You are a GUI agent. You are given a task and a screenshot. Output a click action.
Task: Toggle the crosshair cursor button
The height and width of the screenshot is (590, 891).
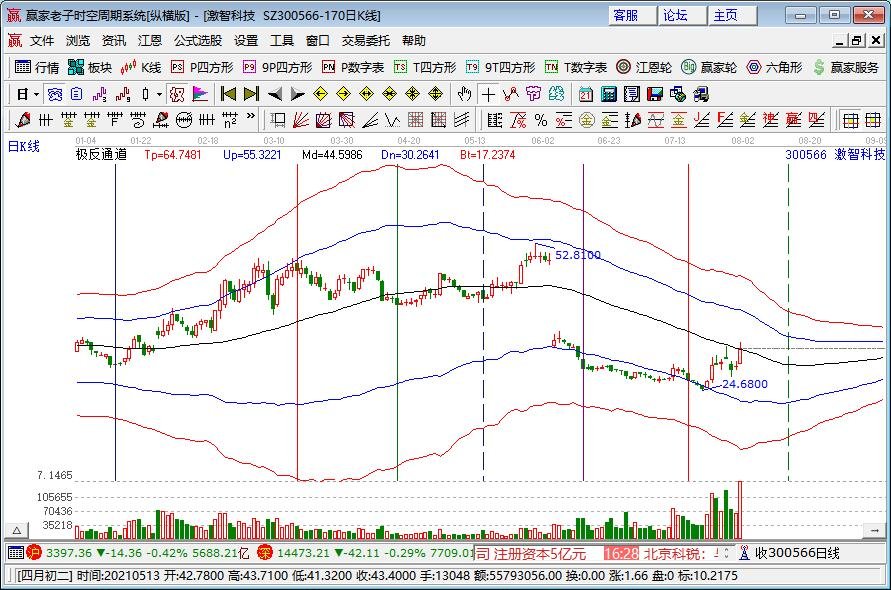coord(487,94)
